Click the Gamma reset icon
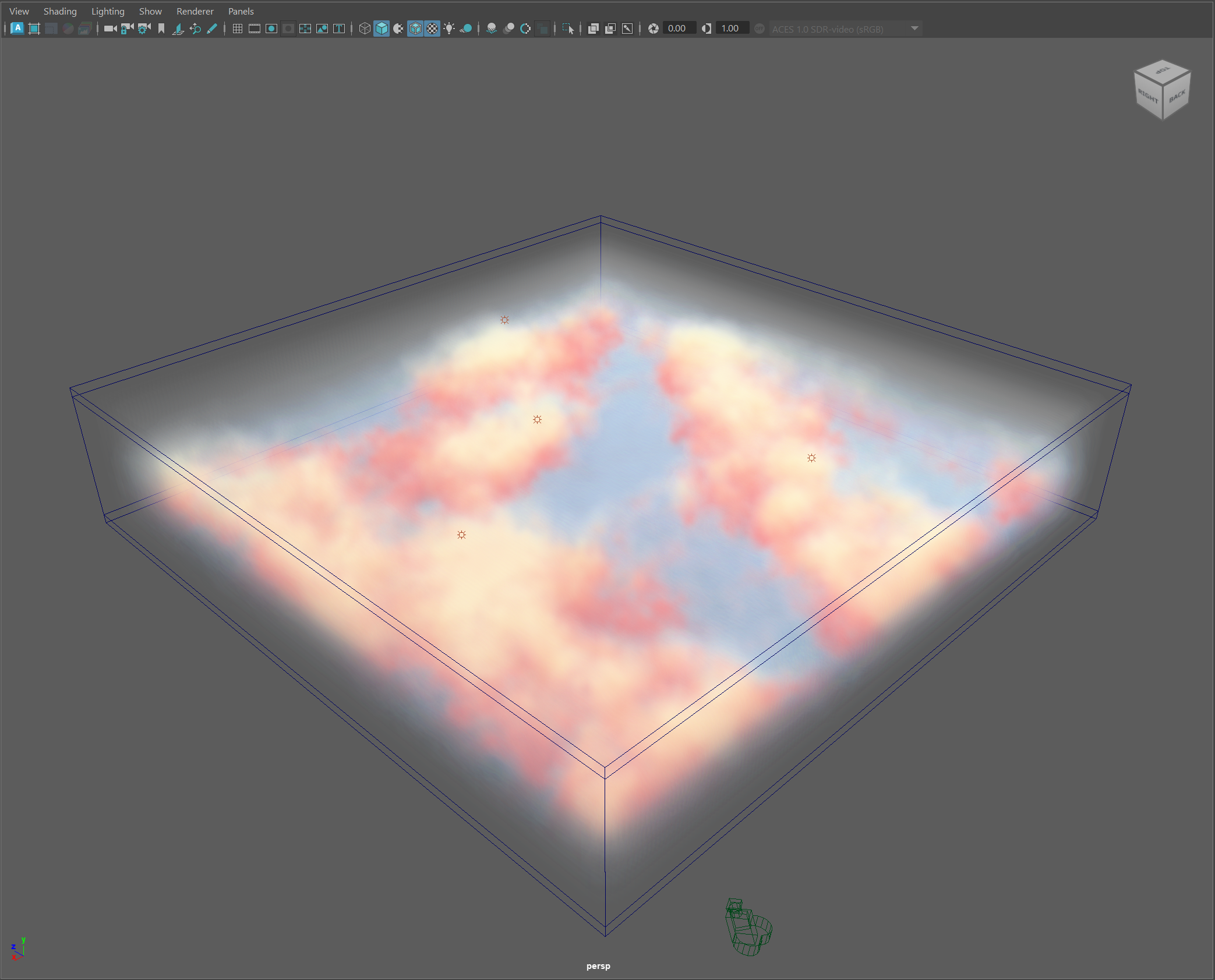 pyautogui.click(x=707, y=29)
